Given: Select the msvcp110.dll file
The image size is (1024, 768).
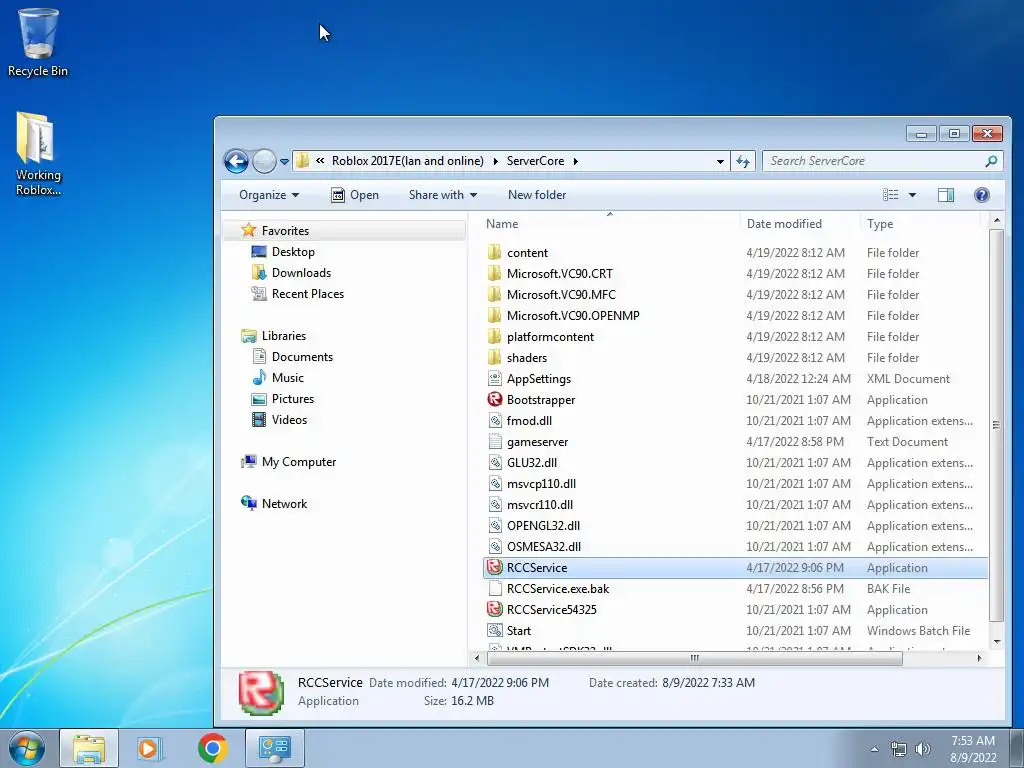Looking at the screenshot, I should [541, 484].
